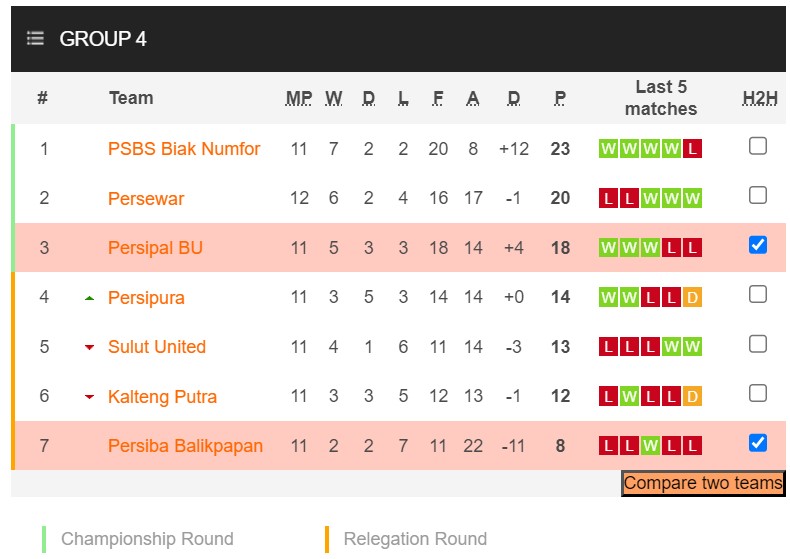Click the red down arrow beside Kalteng Putra

tap(90, 397)
